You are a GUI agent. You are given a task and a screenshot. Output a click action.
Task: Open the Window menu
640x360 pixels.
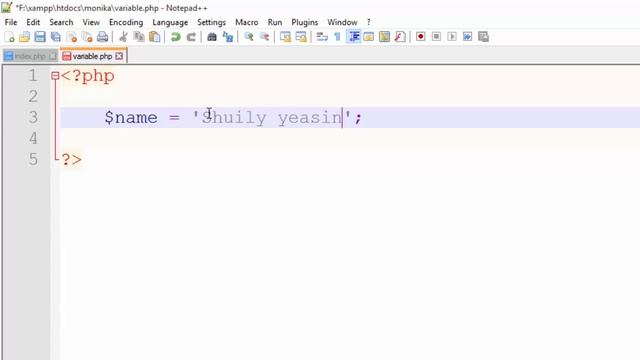[342, 22]
